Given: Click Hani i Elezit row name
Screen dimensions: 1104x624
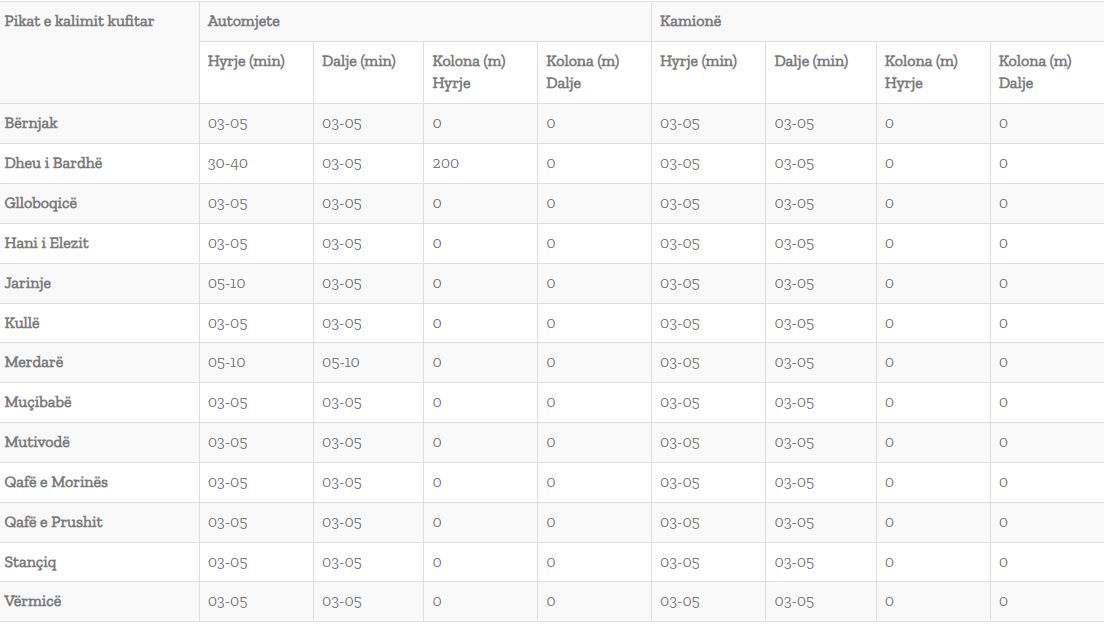Looking at the screenshot, I should tap(46, 244).
